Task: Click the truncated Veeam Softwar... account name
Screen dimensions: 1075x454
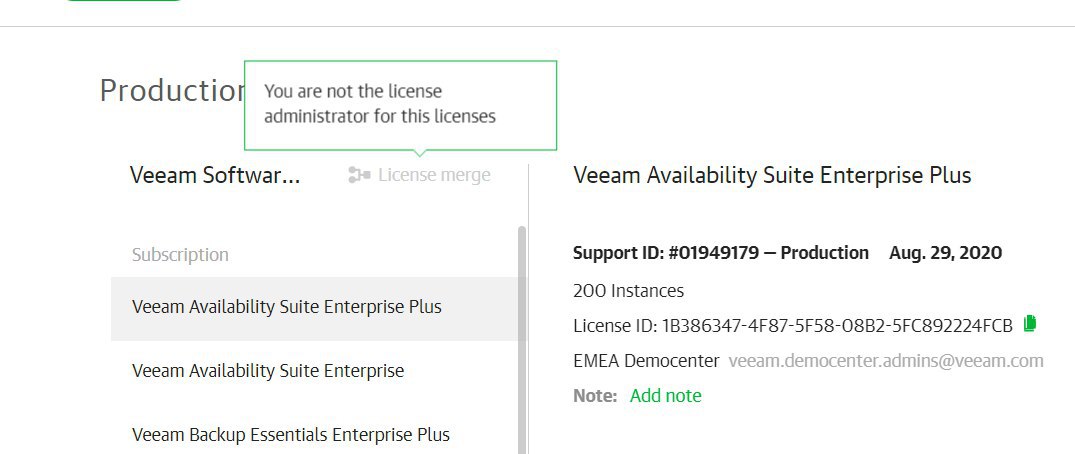Action: tap(215, 175)
